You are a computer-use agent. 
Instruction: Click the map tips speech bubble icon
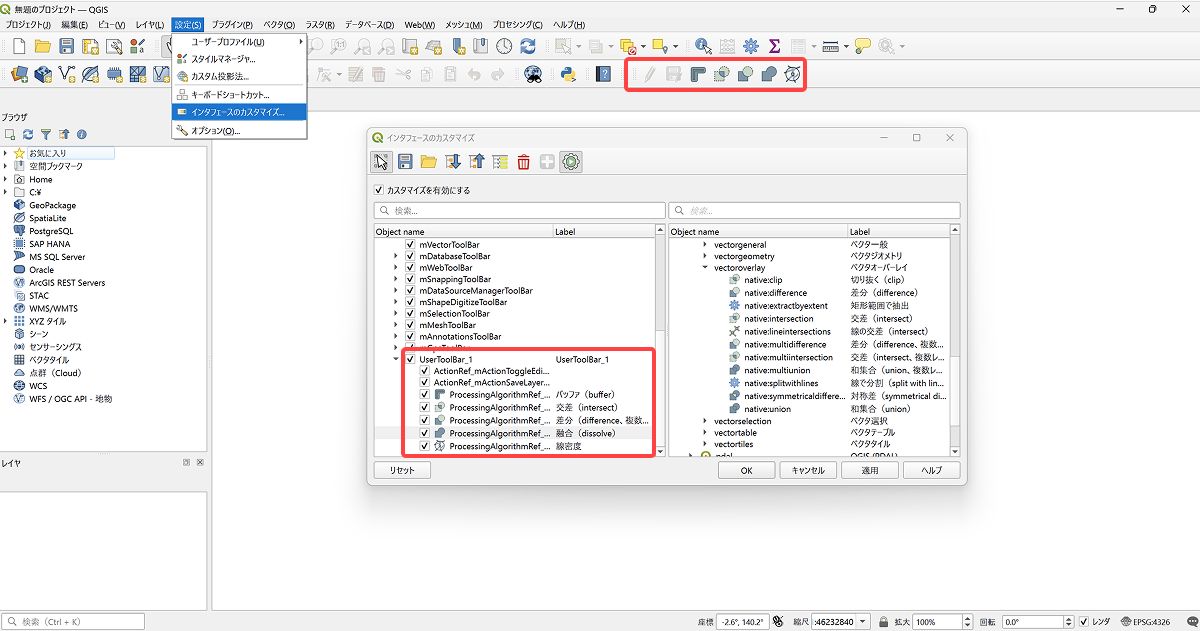[862, 46]
